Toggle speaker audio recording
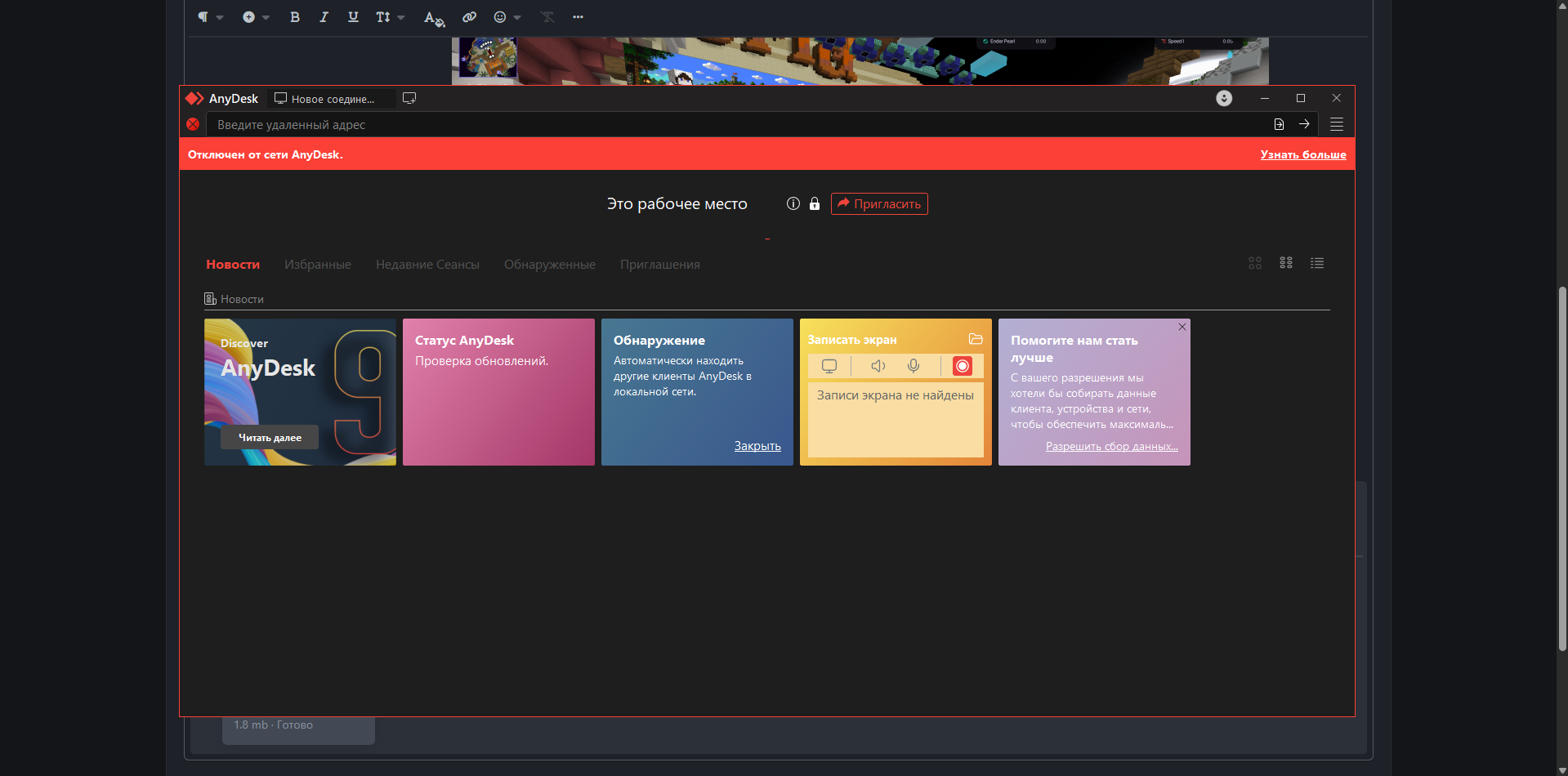Viewport: 1568px width, 776px height. [x=878, y=366]
